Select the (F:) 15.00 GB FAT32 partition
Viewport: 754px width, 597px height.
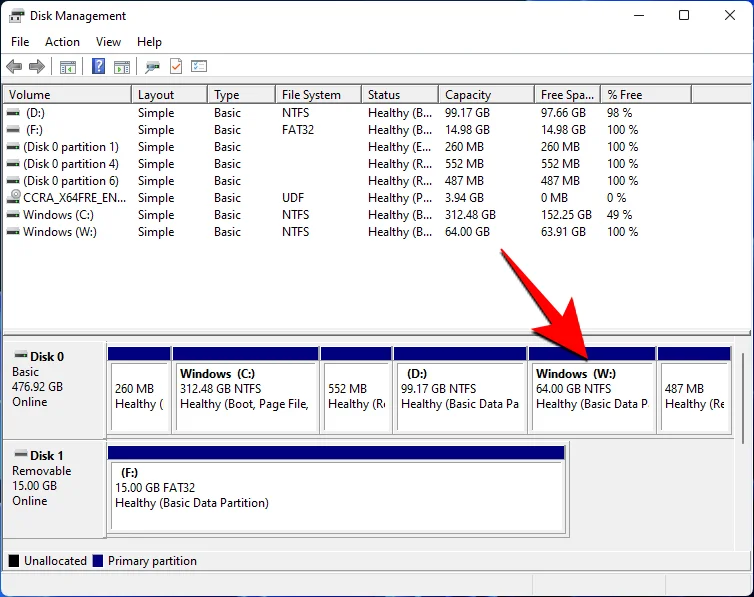336,488
